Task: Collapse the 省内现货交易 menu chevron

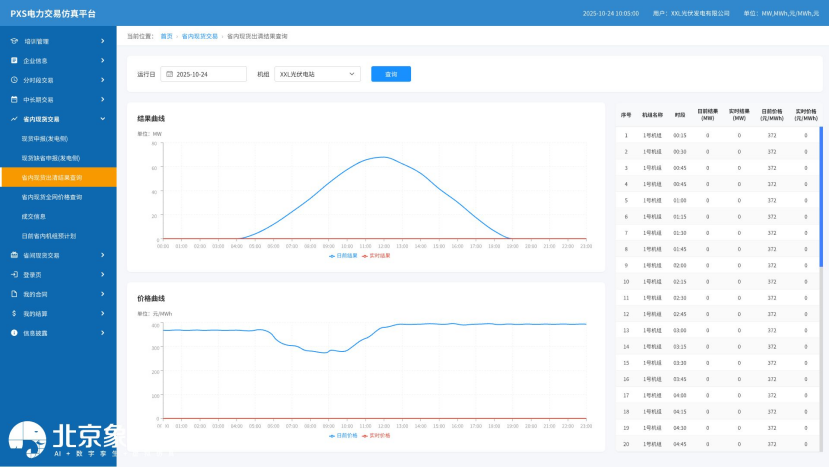Action: coord(103,119)
